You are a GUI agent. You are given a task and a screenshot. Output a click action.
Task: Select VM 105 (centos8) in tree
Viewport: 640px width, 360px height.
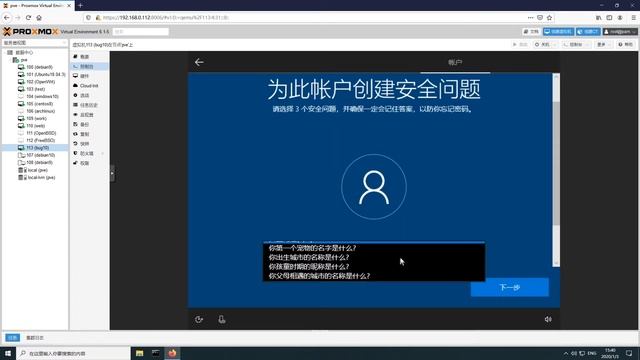coord(39,104)
